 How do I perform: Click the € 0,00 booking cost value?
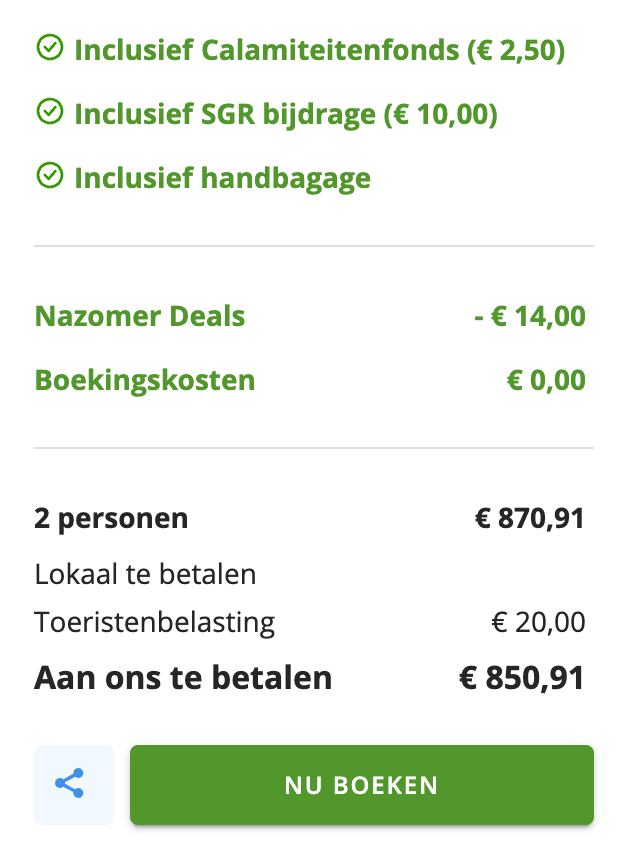pos(546,380)
